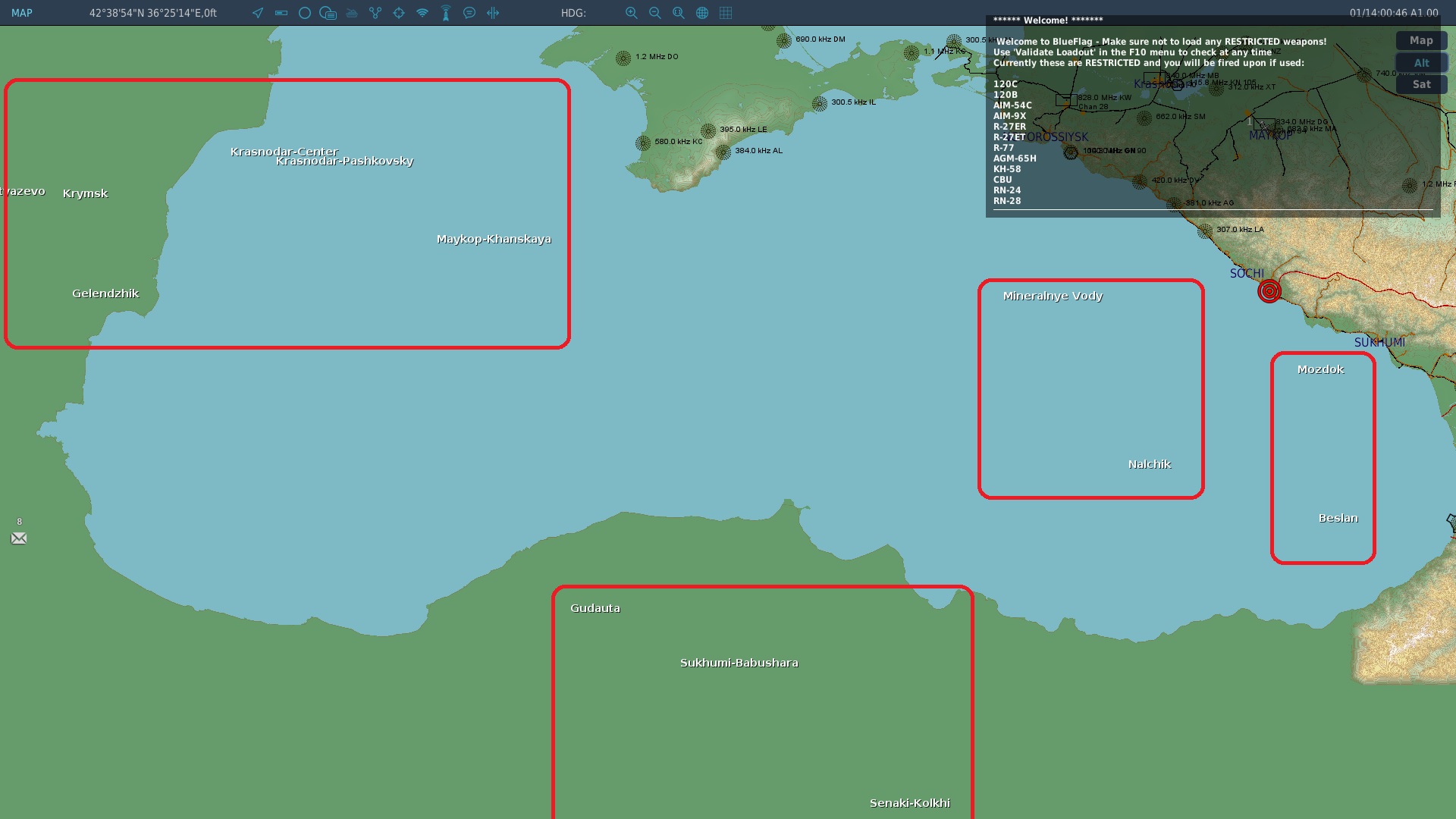Toggle the map grid icon
The width and height of the screenshot is (1456, 819).
[x=726, y=13]
